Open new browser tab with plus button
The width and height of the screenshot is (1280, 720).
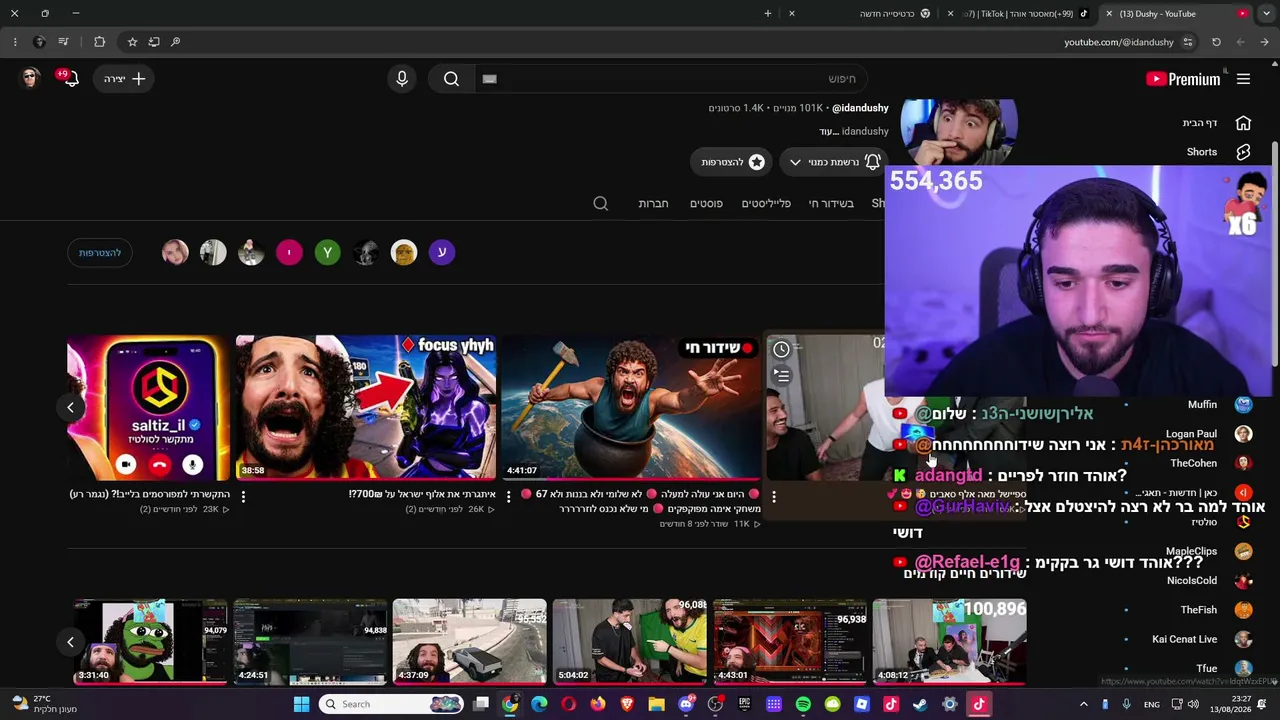768,14
